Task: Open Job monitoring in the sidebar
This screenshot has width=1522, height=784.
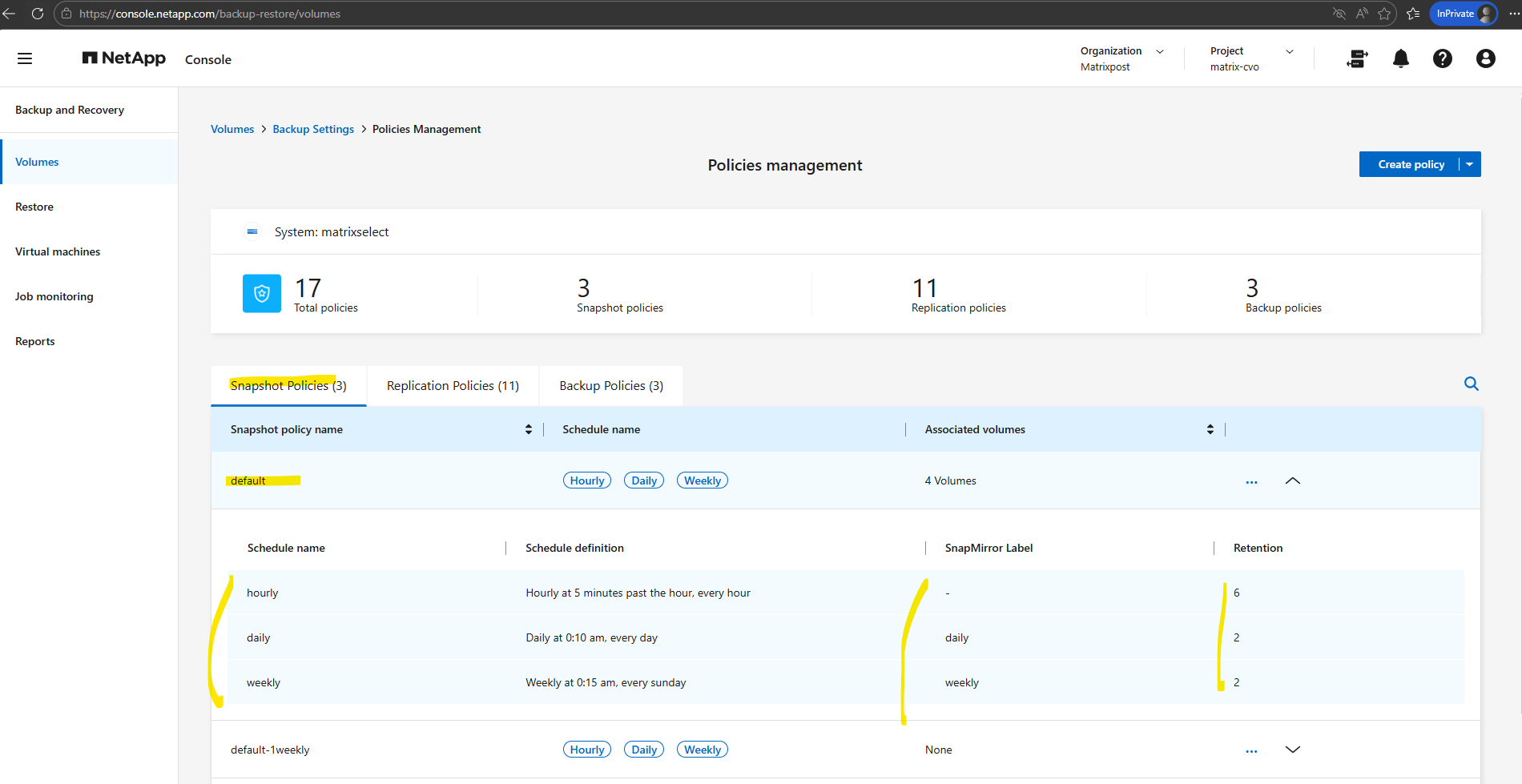Action: [54, 296]
